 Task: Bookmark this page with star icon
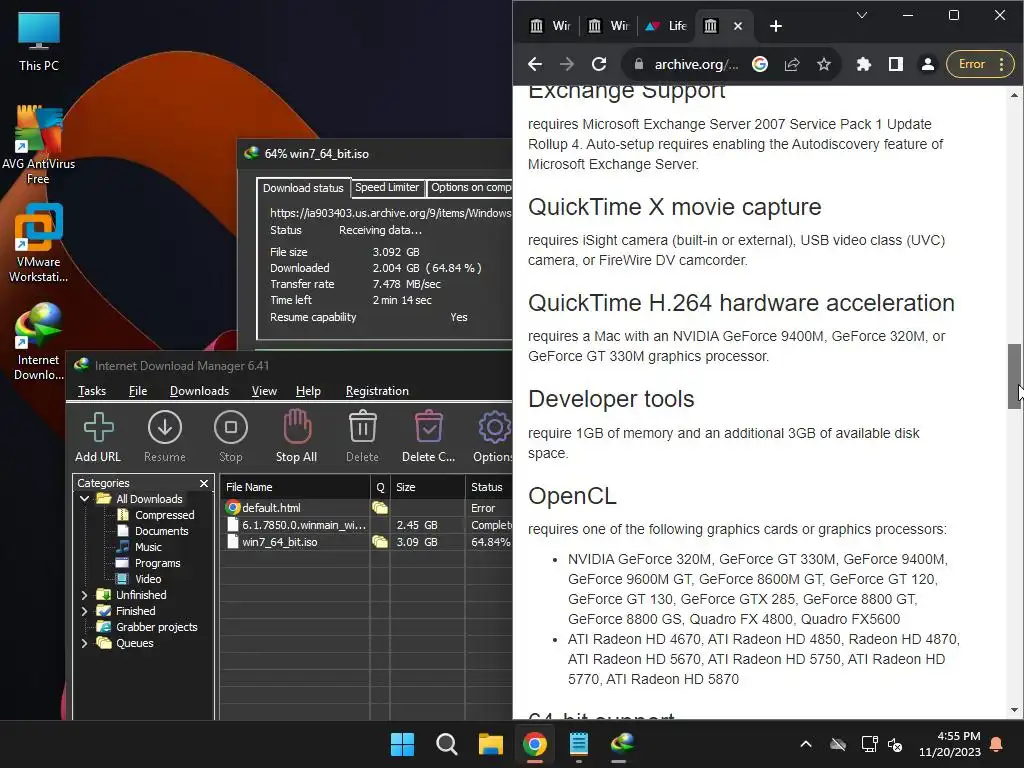point(824,64)
